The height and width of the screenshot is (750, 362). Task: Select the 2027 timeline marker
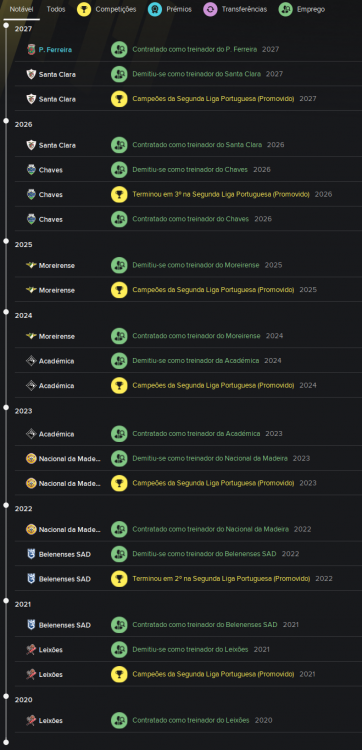(x=6, y=25)
